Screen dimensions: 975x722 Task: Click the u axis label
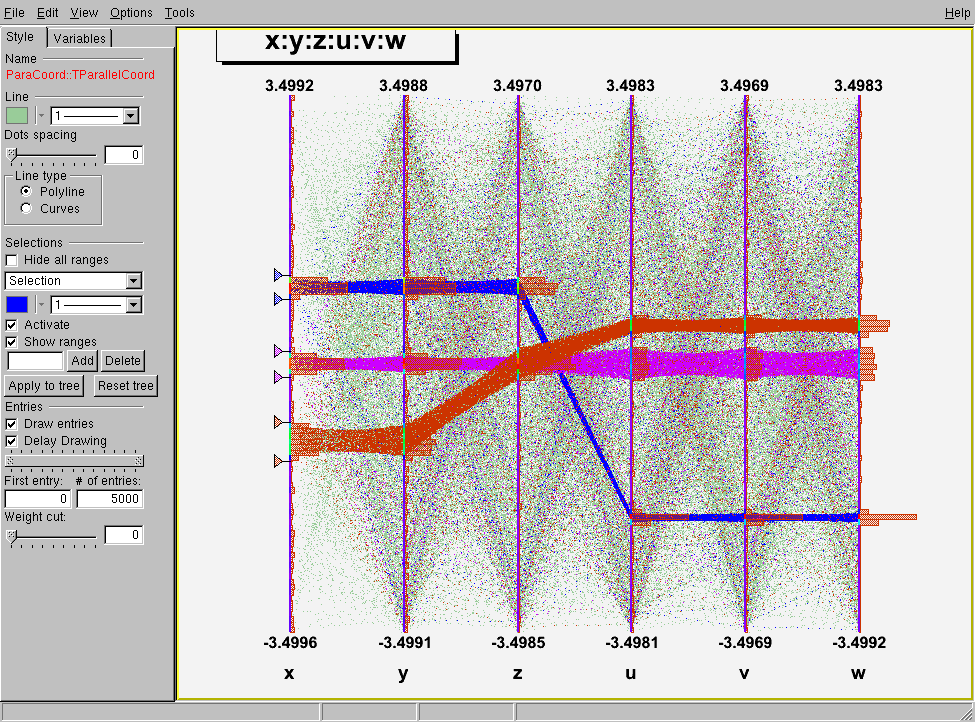coord(631,673)
